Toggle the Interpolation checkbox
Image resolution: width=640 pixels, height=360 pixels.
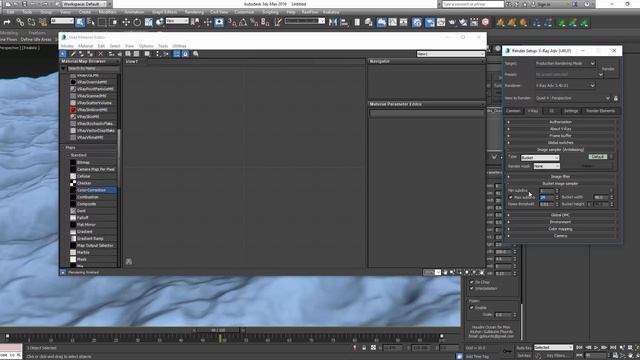pos(472,289)
